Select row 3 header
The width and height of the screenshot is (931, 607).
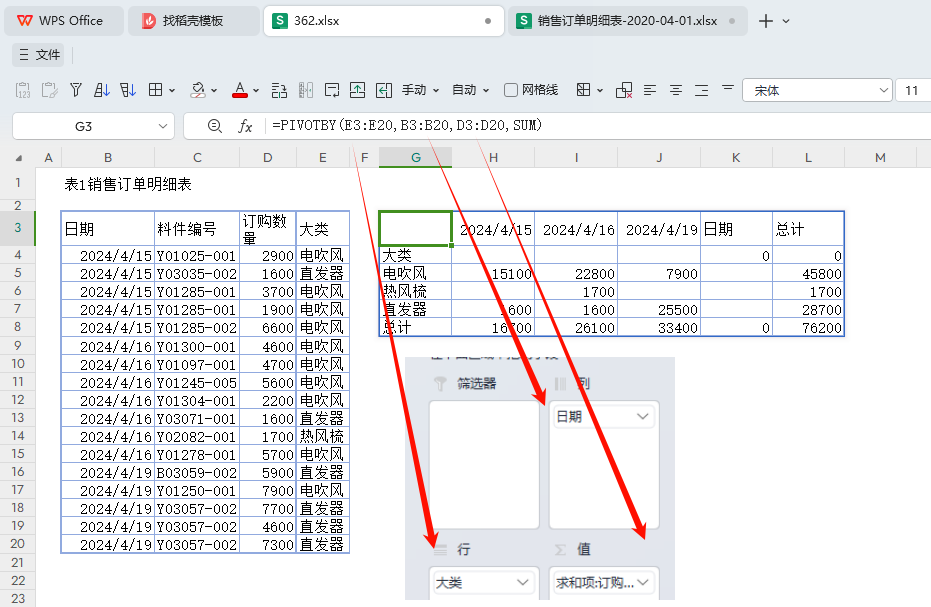18,228
